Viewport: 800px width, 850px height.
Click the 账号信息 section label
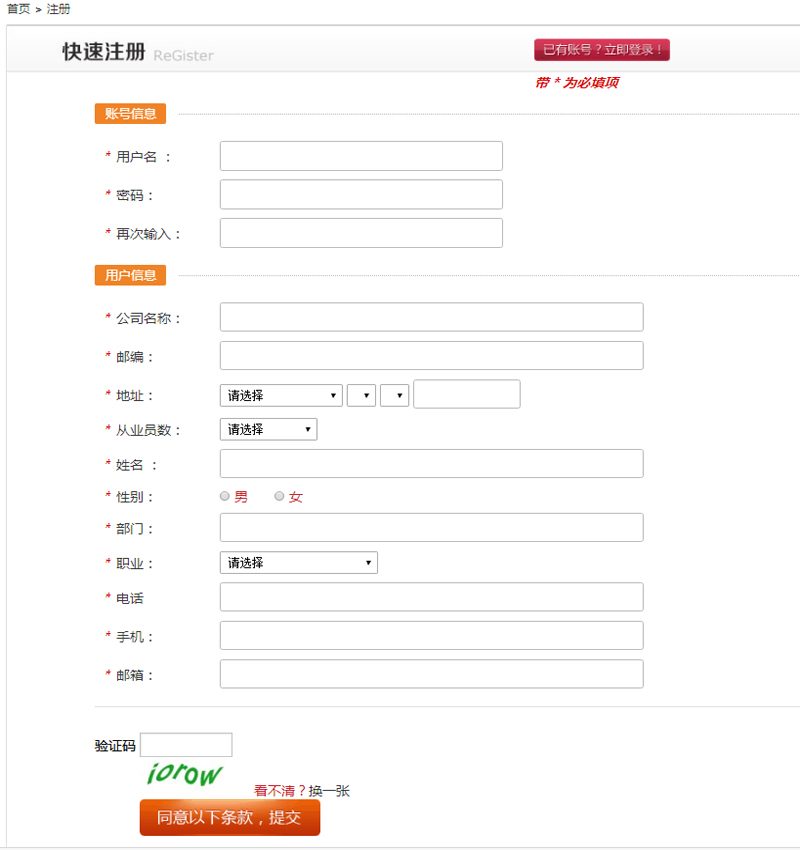pos(130,114)
